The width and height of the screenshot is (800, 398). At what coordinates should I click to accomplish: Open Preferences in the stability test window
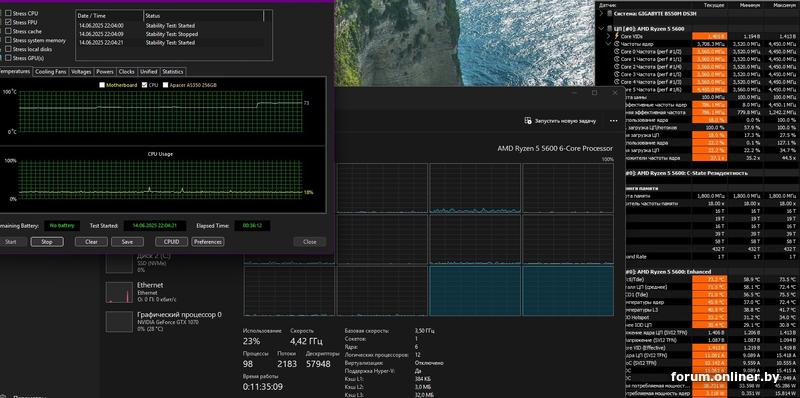point(208,242)
